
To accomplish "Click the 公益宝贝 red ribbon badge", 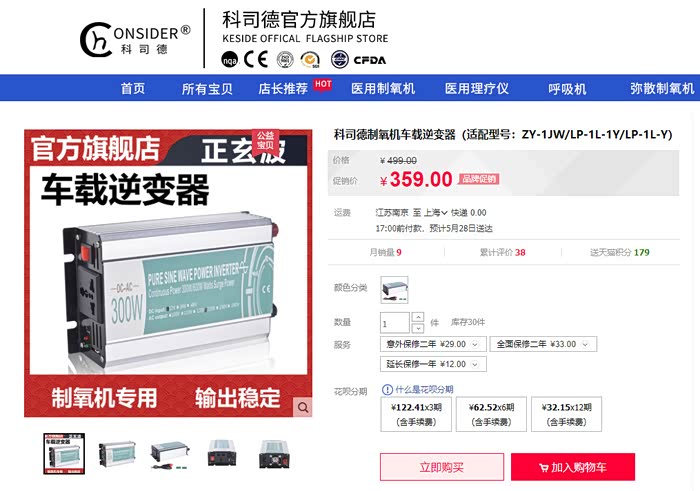I will [266, 141].
